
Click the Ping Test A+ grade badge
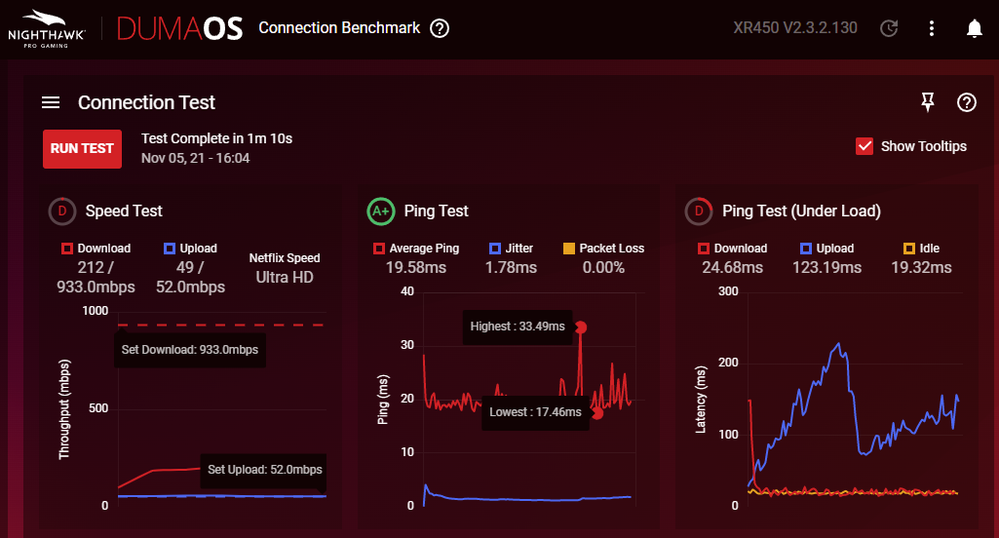pos(380,211)
